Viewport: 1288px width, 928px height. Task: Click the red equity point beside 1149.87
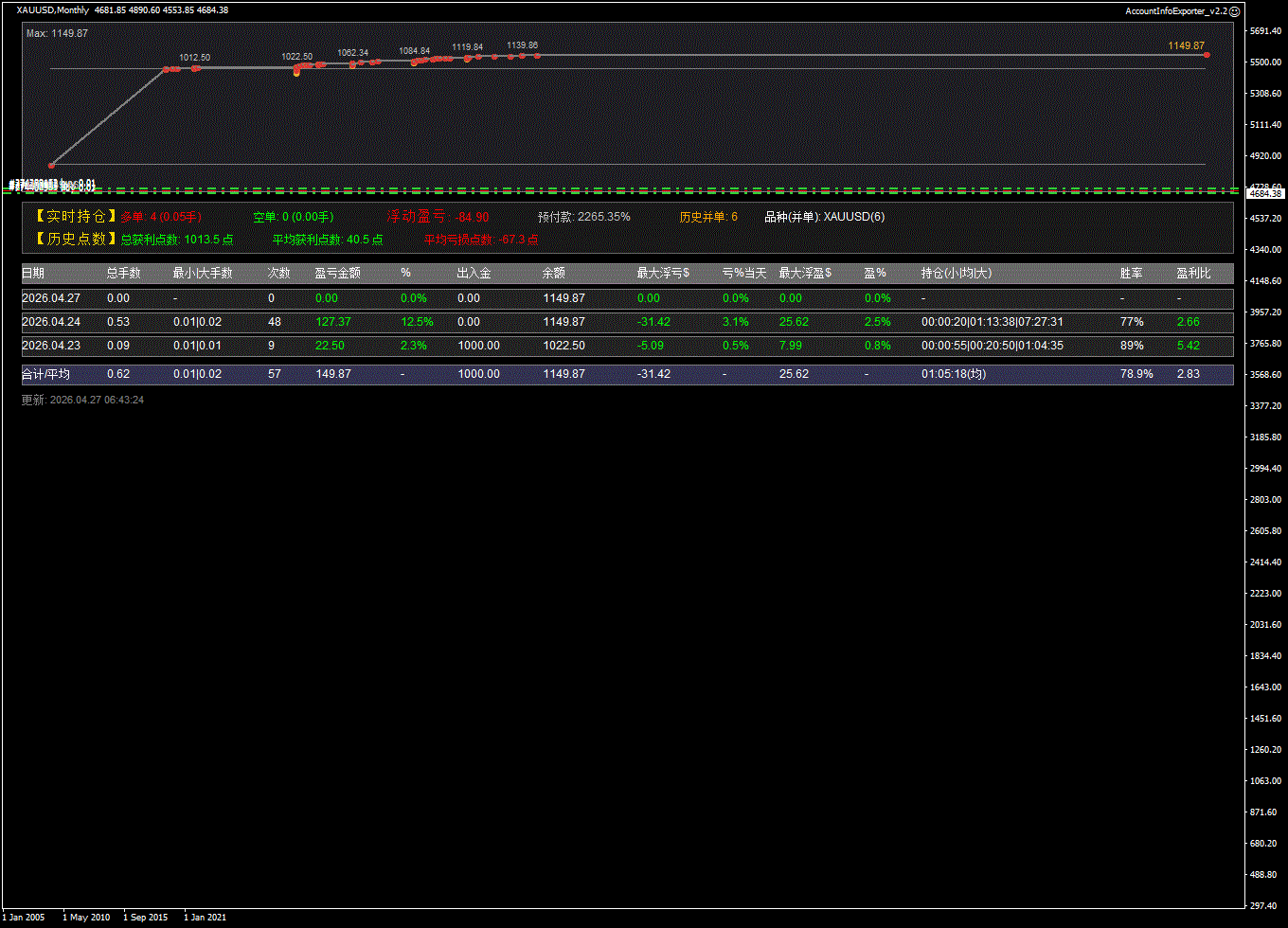pos(1207,55)
